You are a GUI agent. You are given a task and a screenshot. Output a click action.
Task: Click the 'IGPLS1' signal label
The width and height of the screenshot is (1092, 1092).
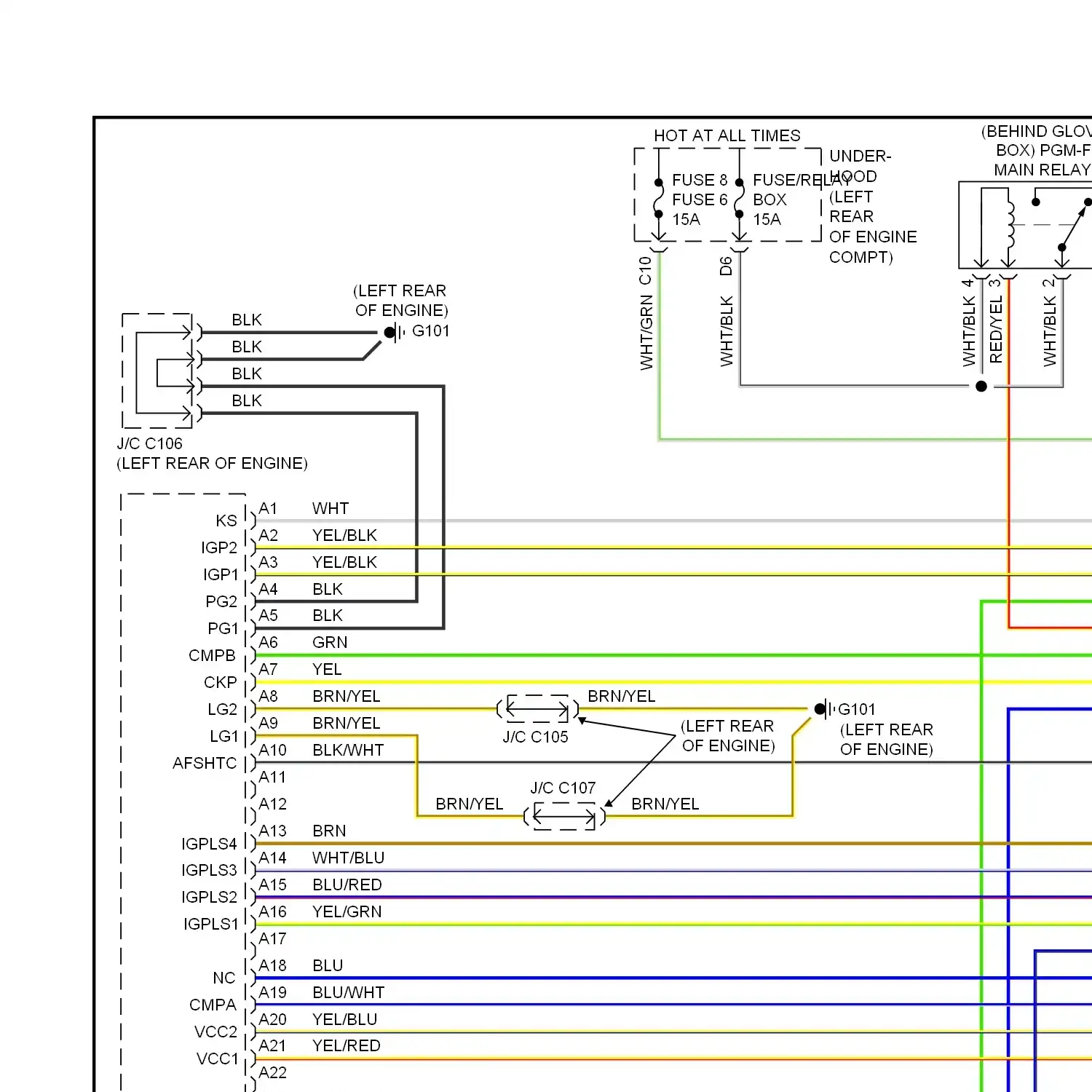(x=210, y=925)
